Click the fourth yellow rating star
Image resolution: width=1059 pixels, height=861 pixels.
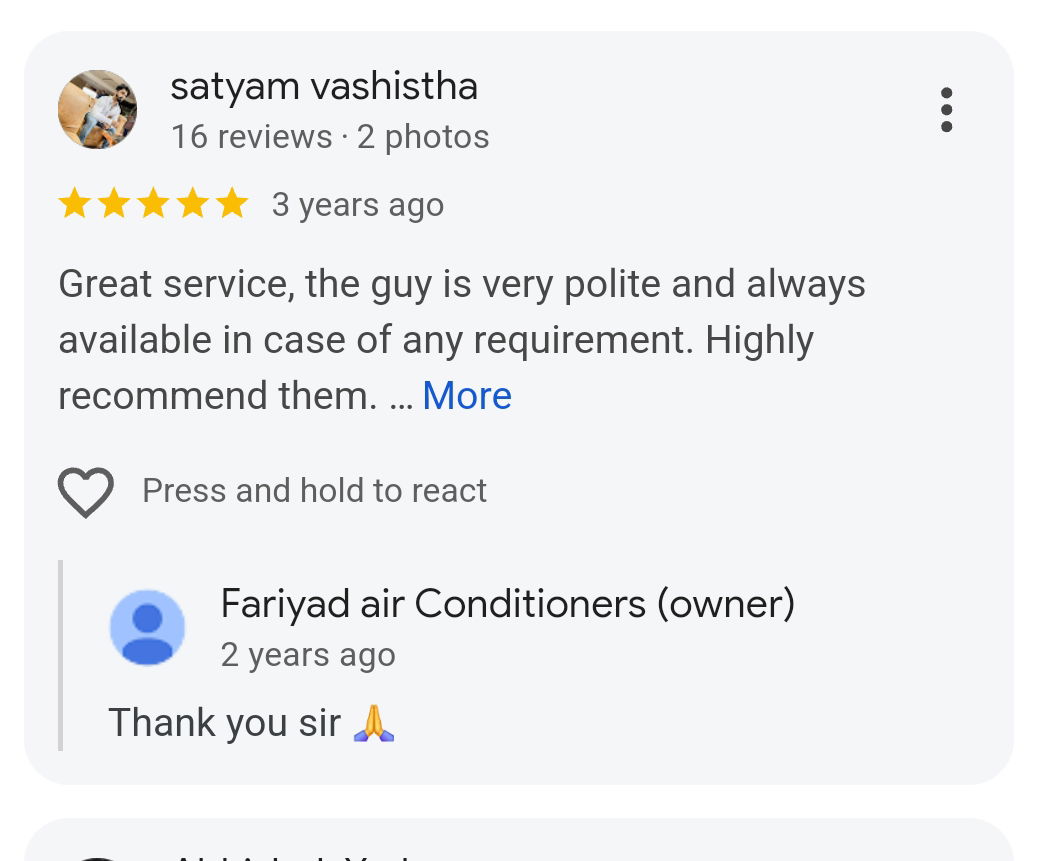pyautogui.click(x=193, y=203)
